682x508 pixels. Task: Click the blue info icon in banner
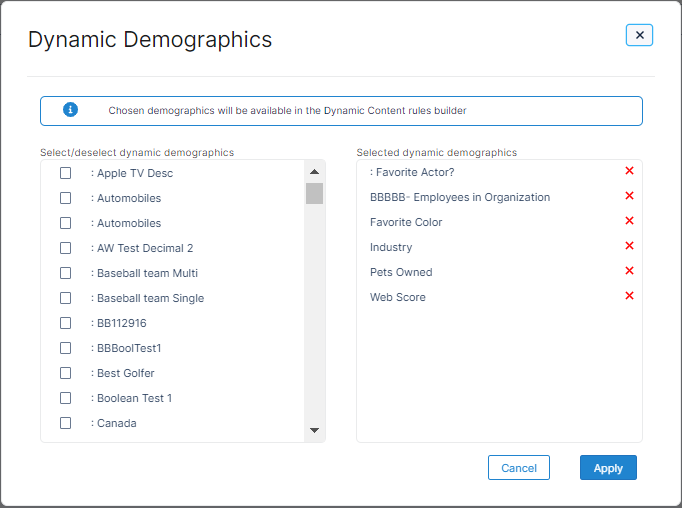click(70, 110)
